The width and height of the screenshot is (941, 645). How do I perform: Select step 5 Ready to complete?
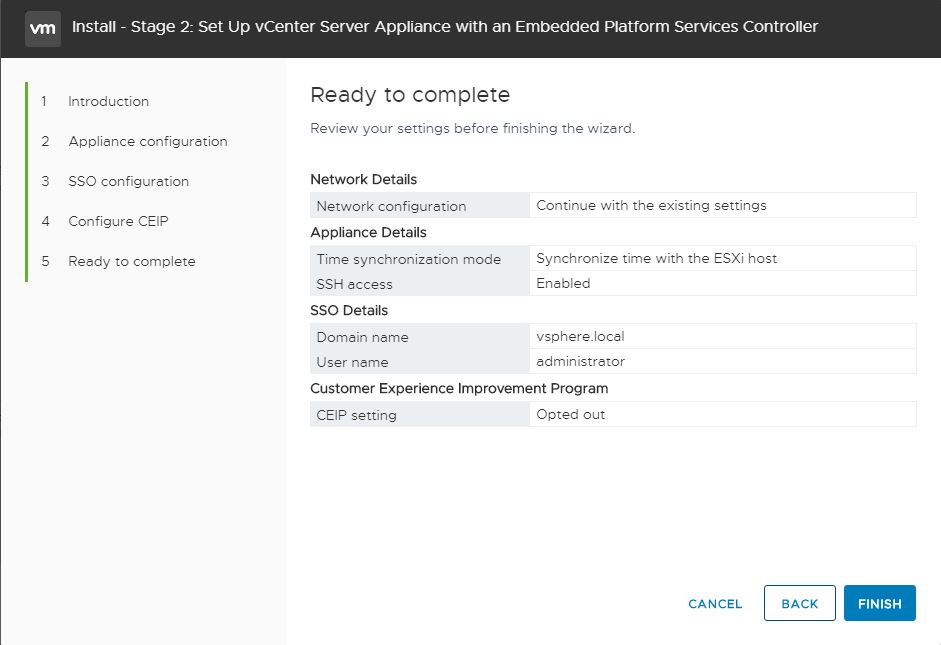click(x=131, y=262)
